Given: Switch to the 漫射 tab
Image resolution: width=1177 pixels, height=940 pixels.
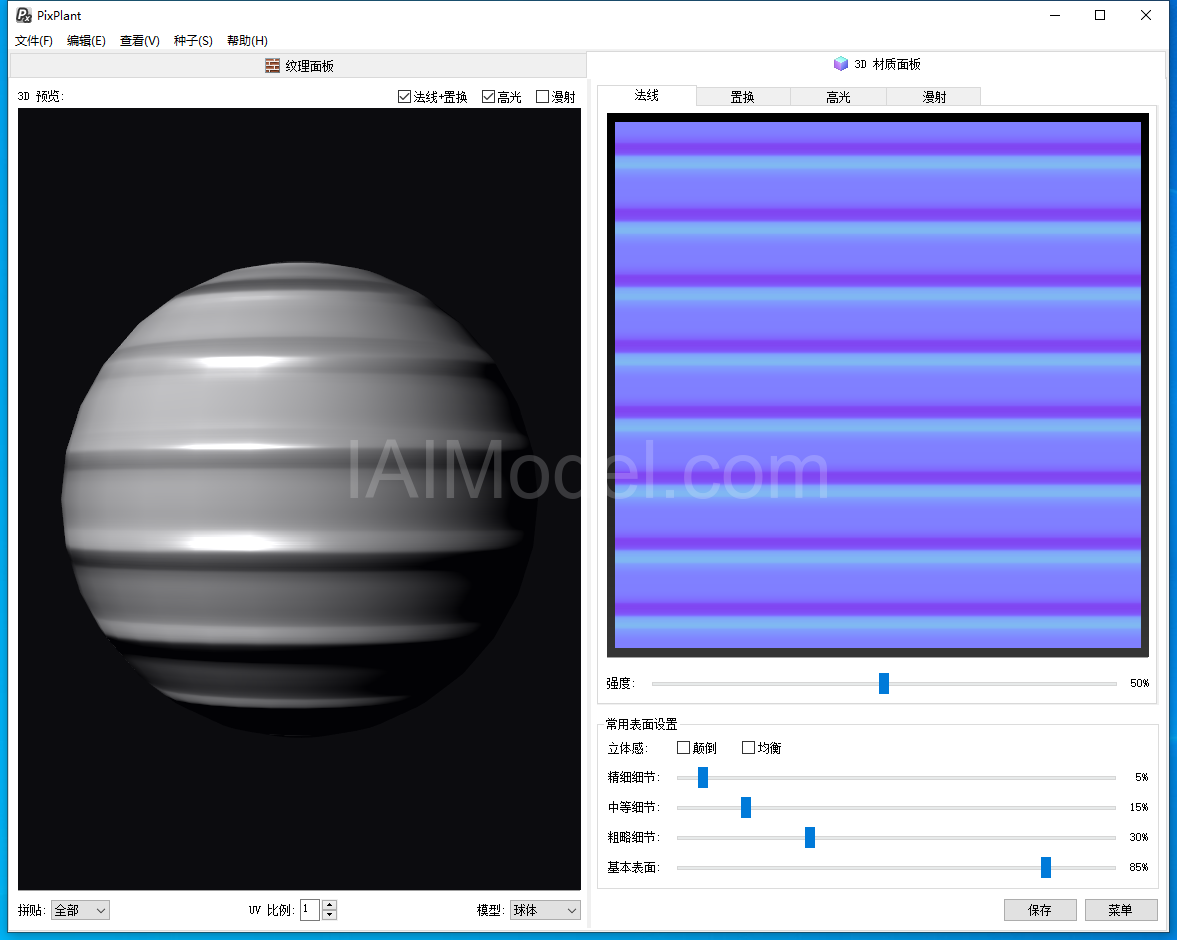Looking at the screenshot, I should click(x=934, y=97).
